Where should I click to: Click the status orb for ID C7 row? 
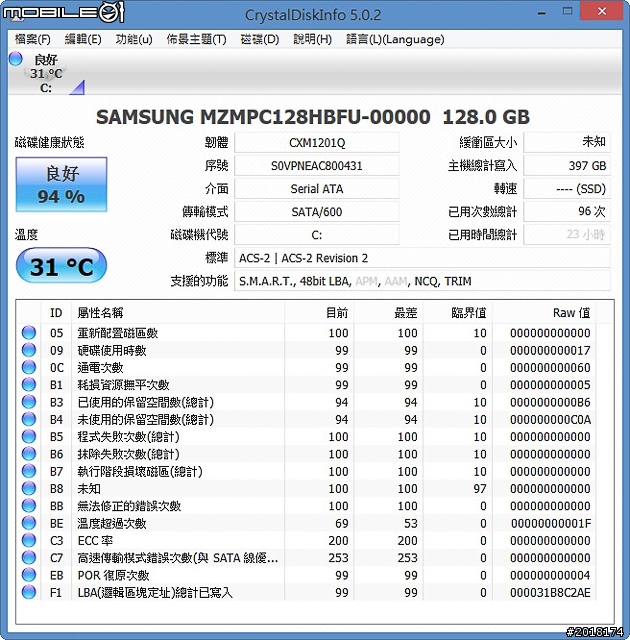pos(29,558)
